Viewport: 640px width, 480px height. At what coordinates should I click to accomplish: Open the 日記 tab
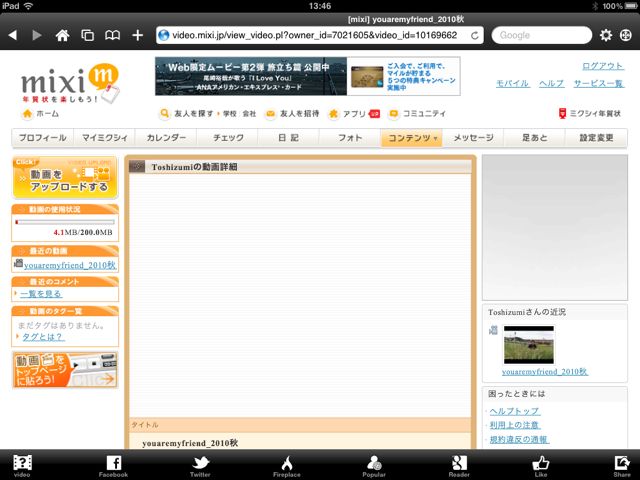[x=289, y=138]
